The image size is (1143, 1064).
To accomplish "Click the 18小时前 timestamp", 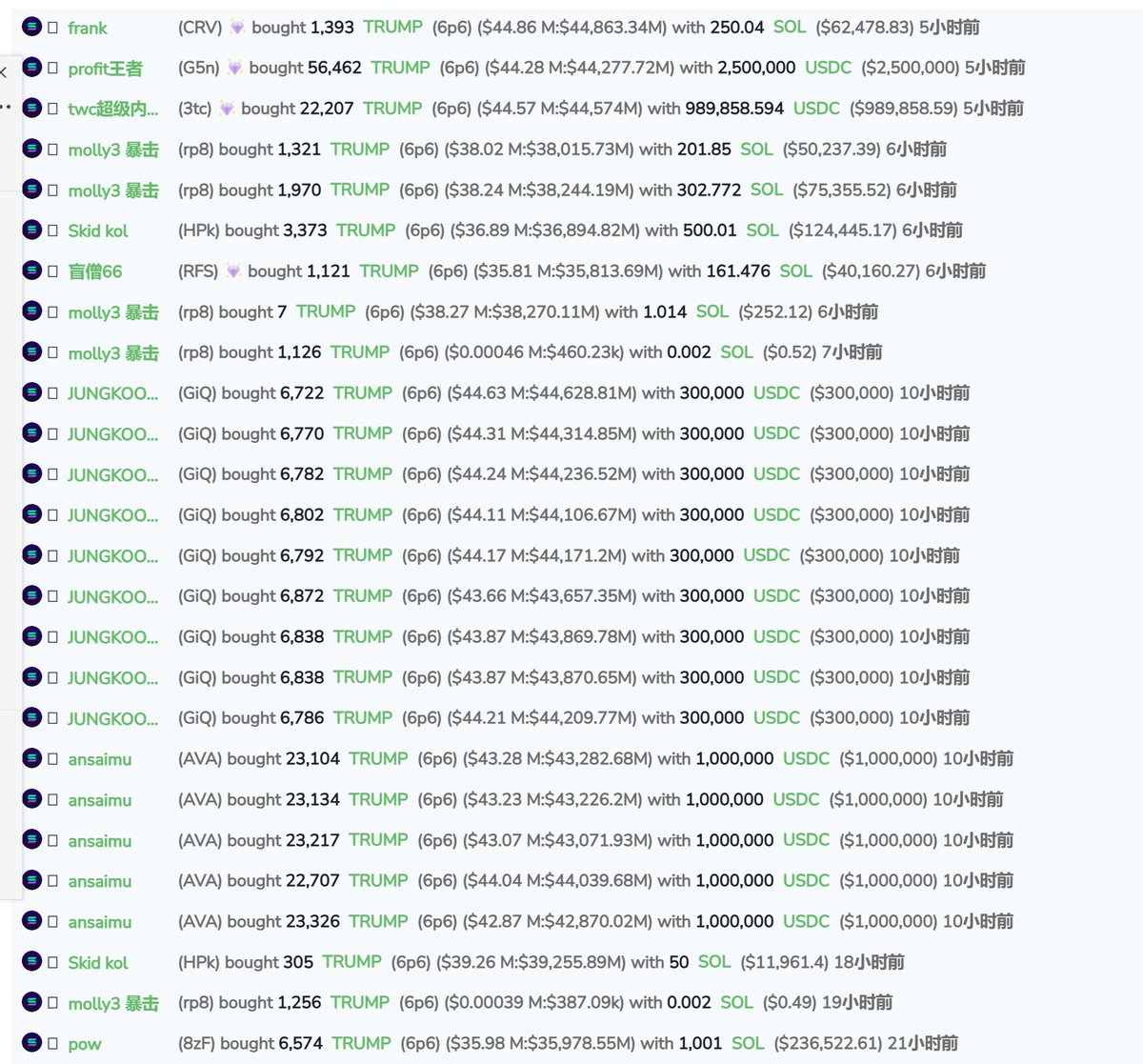I will pos(870,962).
